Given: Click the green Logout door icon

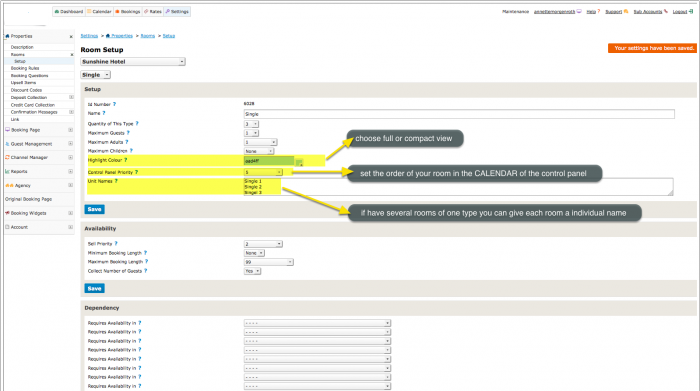Looking at the screenshot, I should [691, 11].
